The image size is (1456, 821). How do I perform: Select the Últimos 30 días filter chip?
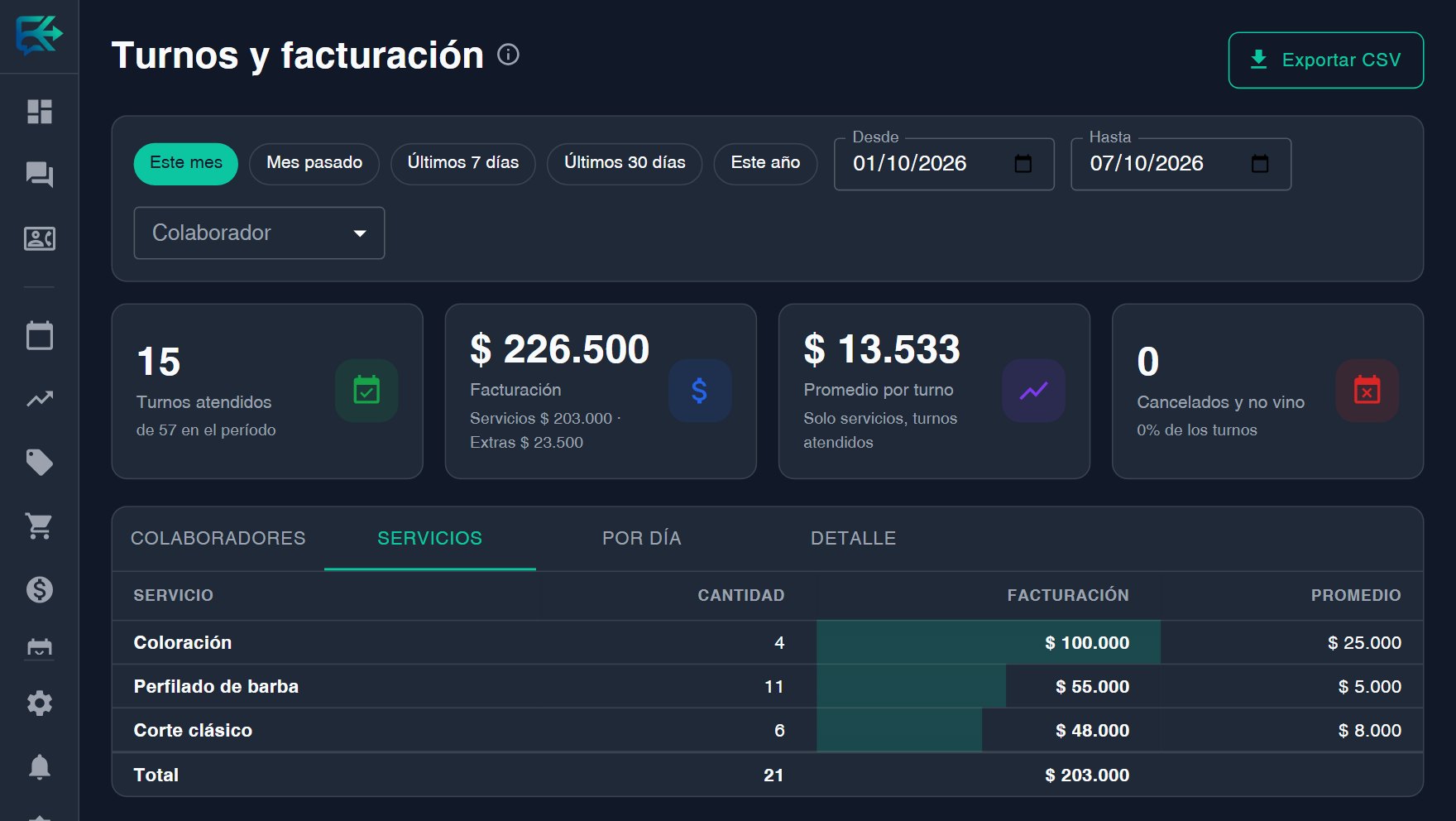625,164
